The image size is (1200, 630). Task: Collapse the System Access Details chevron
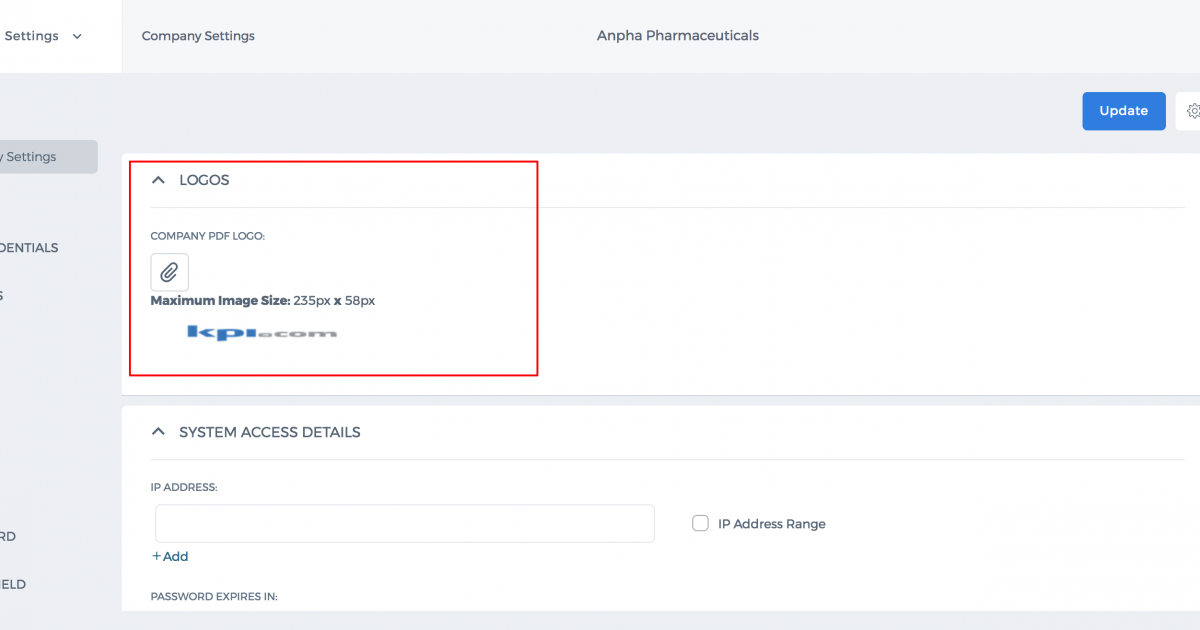pyautogui.click(x=158, y=432)
